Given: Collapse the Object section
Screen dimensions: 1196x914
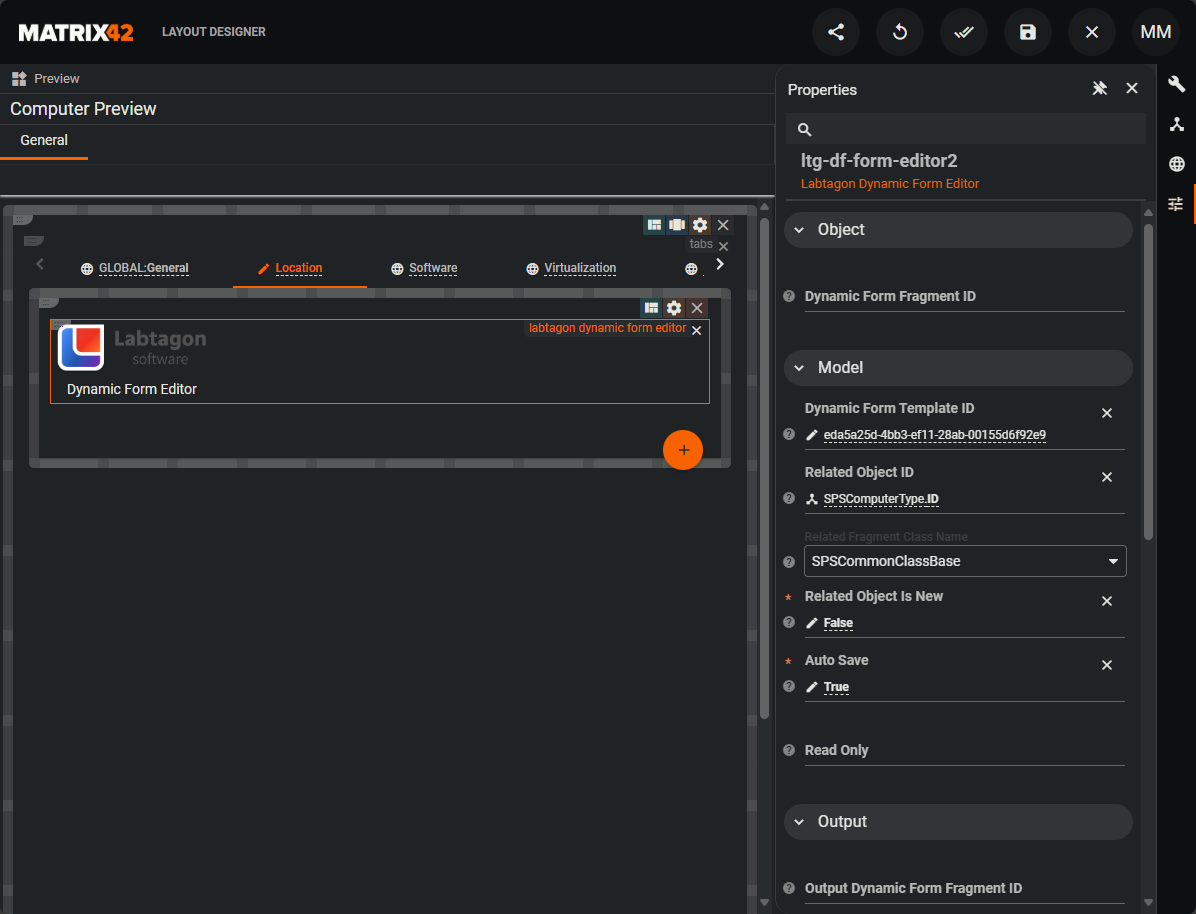Looking at the screenshot, I should point(799,230).
